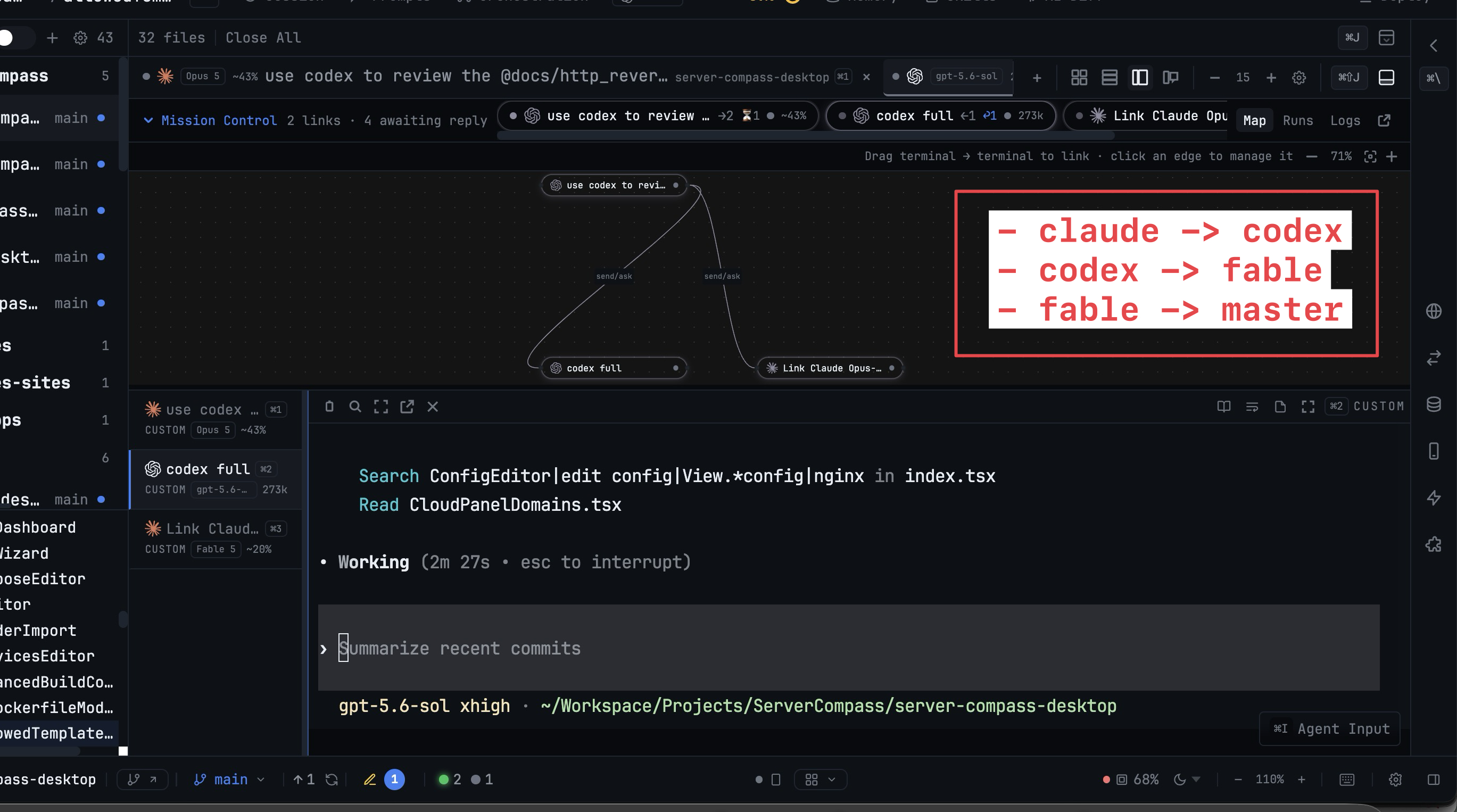Open the database icon in right sidebar
Image resolution: width=1457 pixels, height=812 pixels.
1433,404
